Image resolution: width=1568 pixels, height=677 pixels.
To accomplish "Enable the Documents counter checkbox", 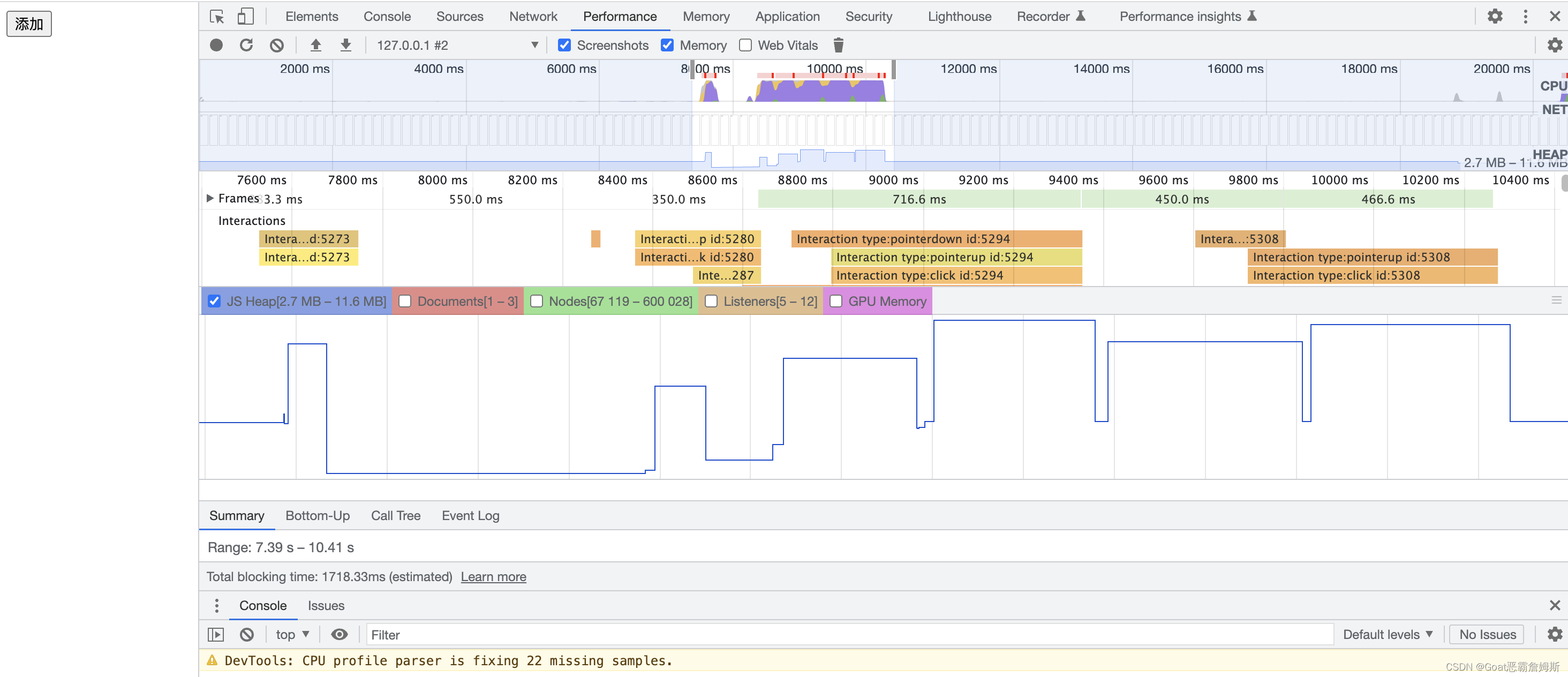I will click(x=404, y=302).
